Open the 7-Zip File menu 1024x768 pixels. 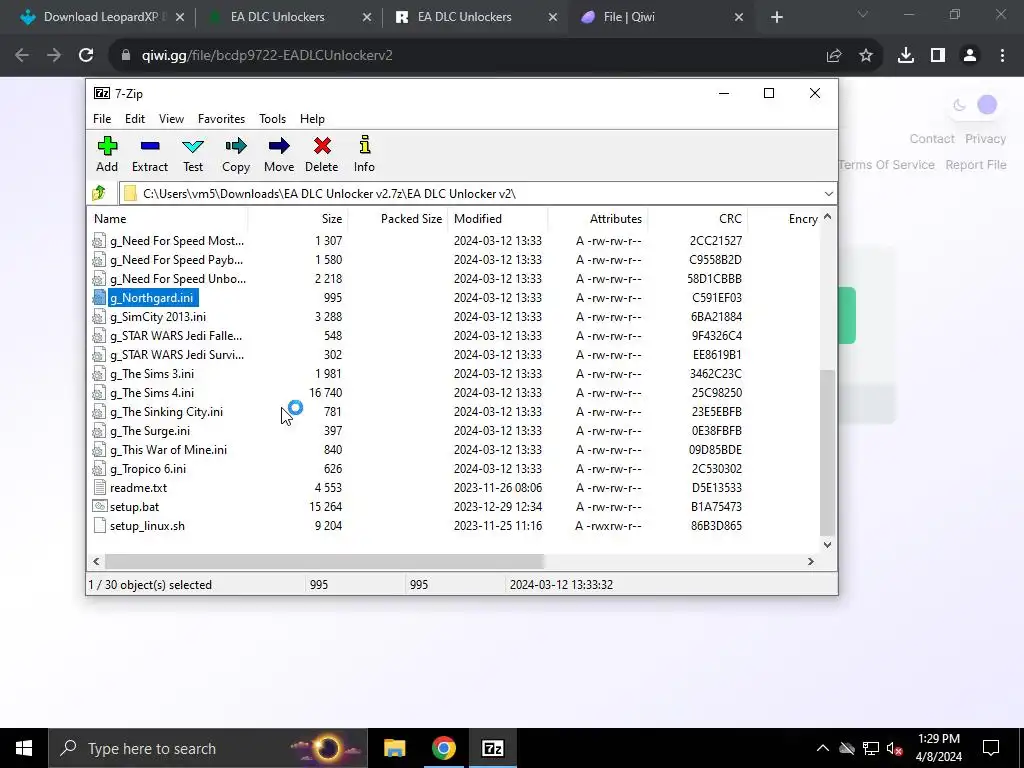[102, 119]
